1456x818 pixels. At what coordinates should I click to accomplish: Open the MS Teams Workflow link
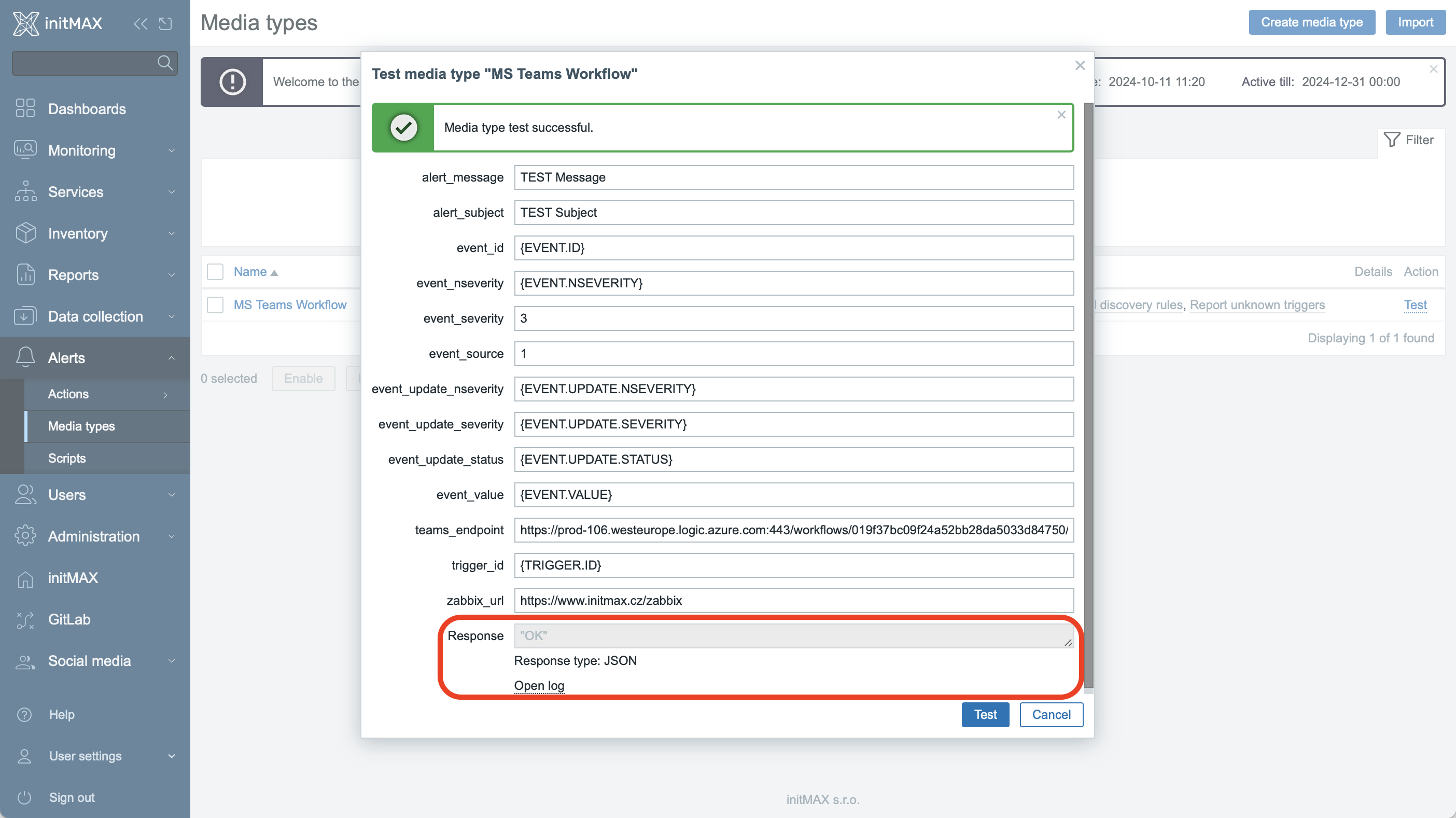coord(290,304)
